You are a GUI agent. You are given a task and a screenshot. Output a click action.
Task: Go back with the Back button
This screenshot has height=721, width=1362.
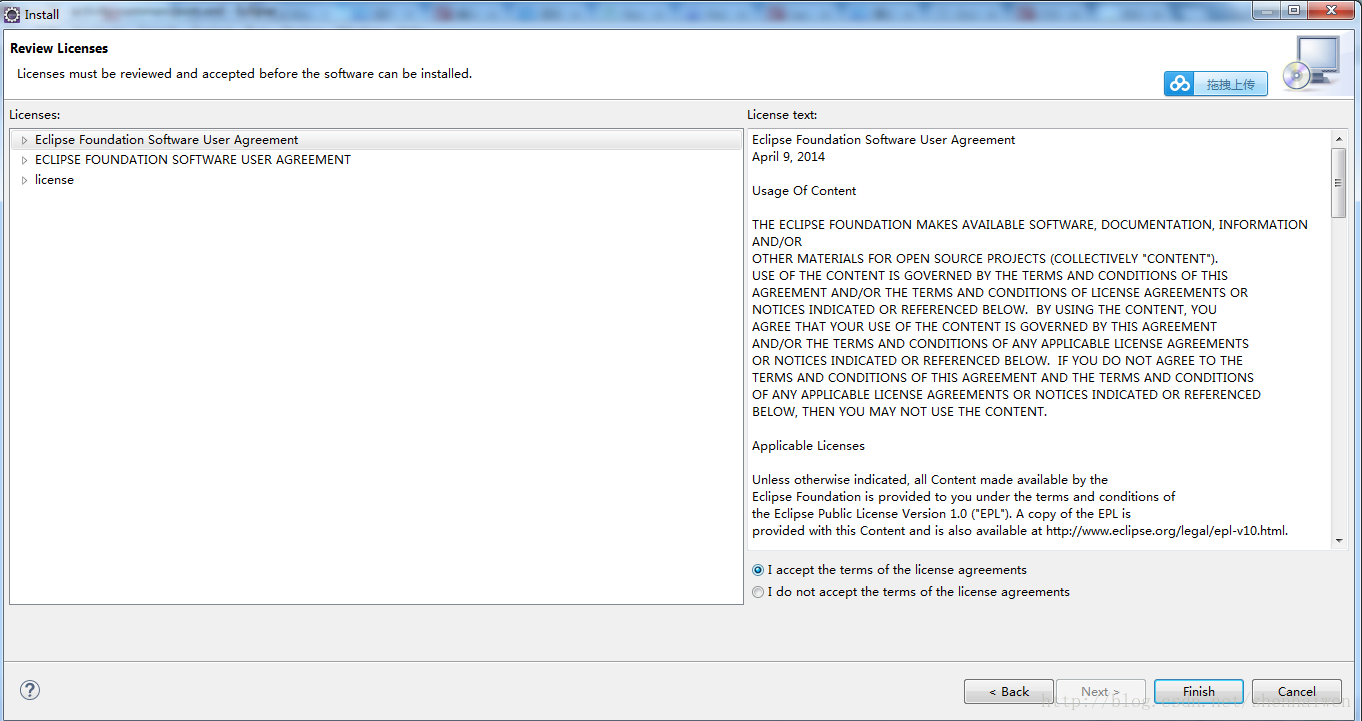click(1009, 691)
